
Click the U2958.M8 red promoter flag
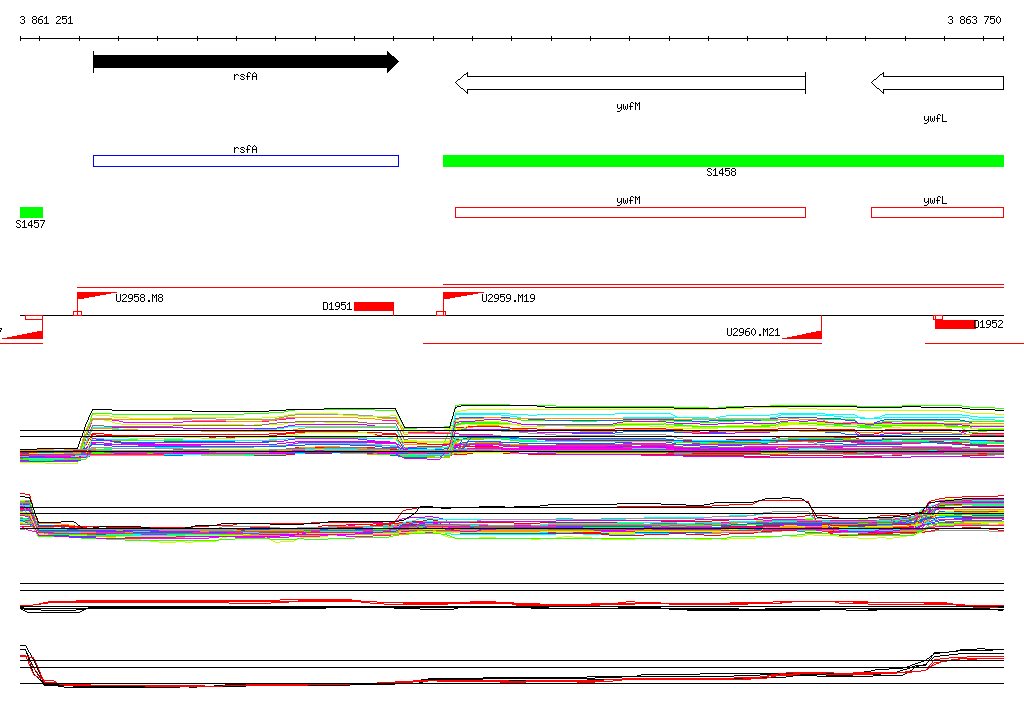96,299
